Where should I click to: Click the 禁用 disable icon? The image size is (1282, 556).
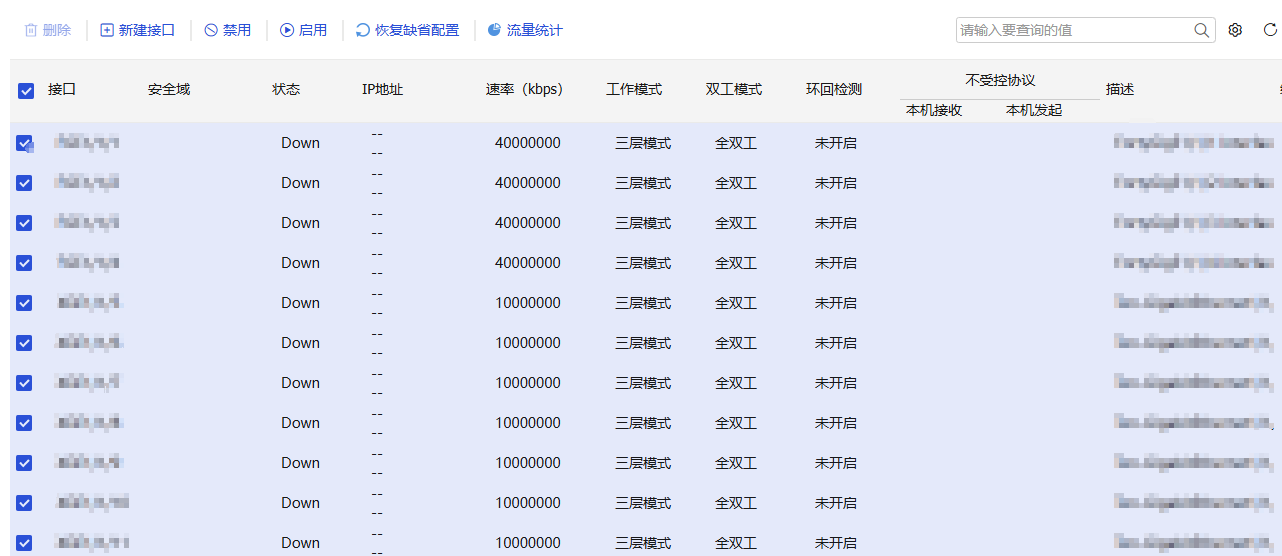click(x=211, y=30)
